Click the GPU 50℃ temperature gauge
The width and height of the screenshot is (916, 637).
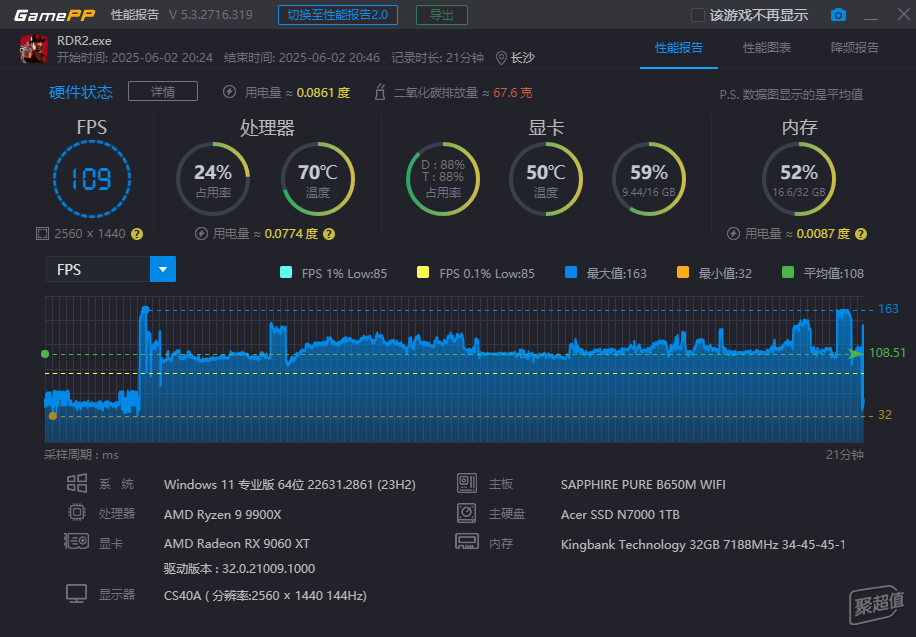click(546, 179)
